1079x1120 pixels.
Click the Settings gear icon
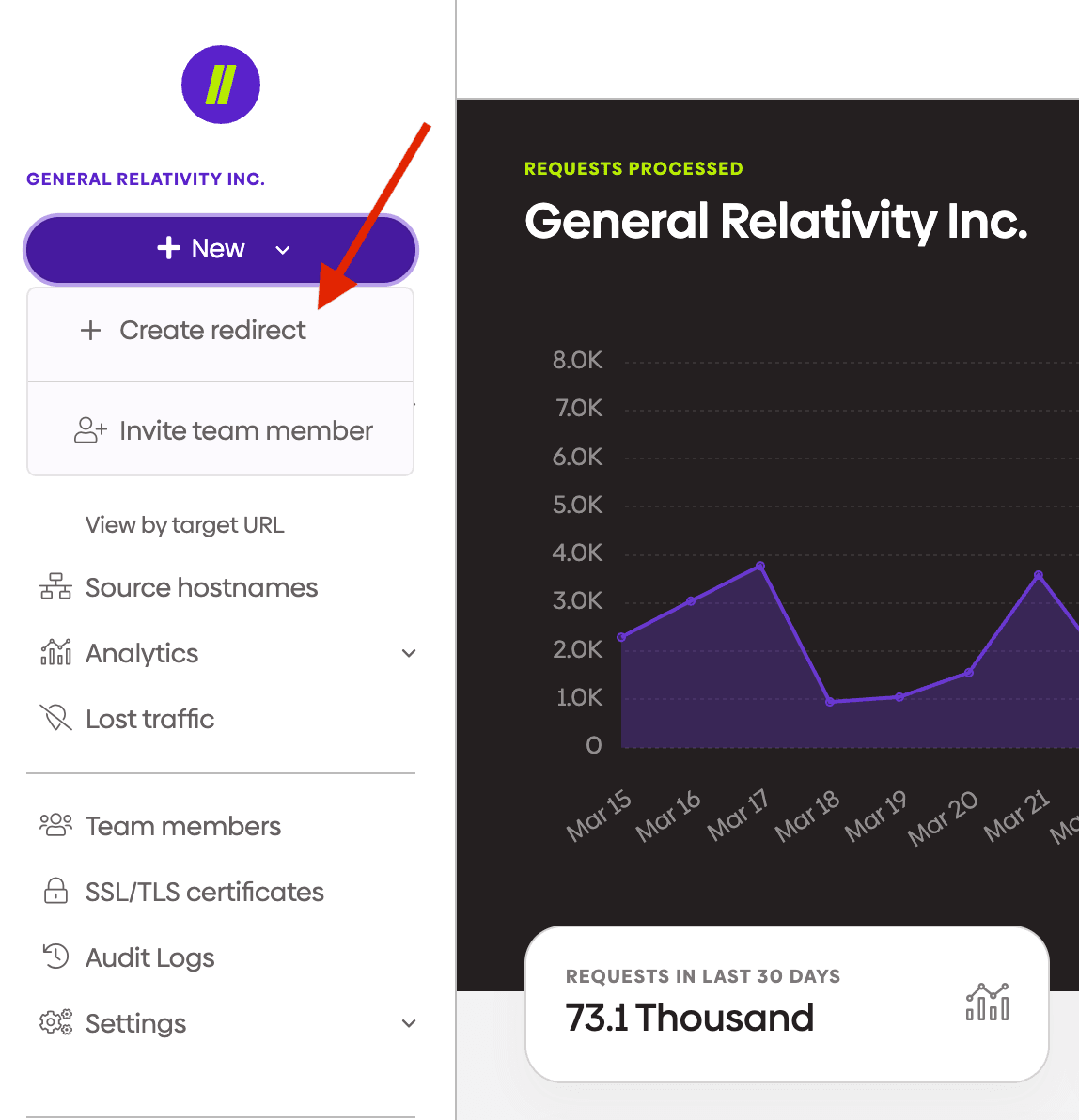click(x=55, y=1022)
